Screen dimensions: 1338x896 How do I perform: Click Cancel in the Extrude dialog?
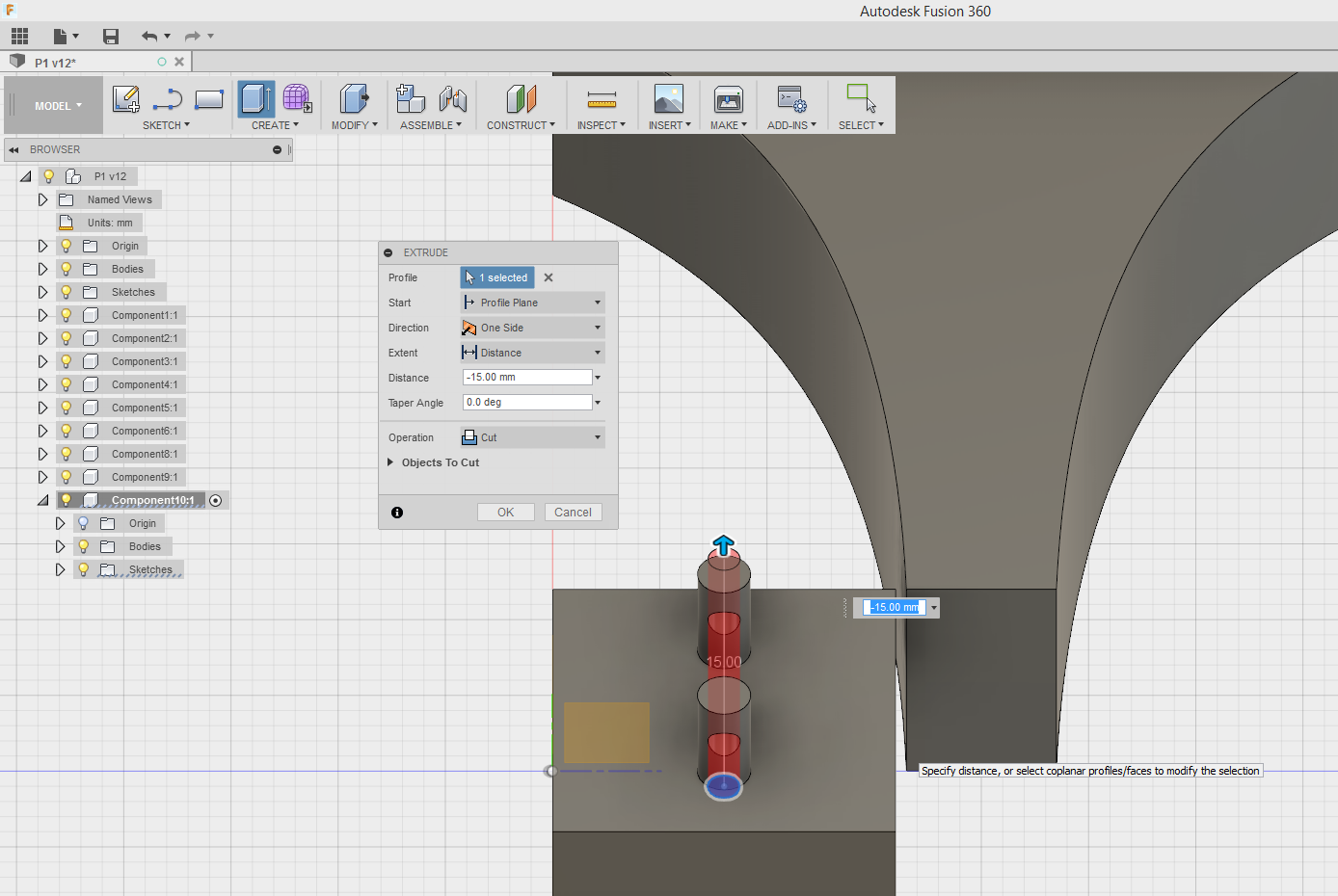click(574, 513)
